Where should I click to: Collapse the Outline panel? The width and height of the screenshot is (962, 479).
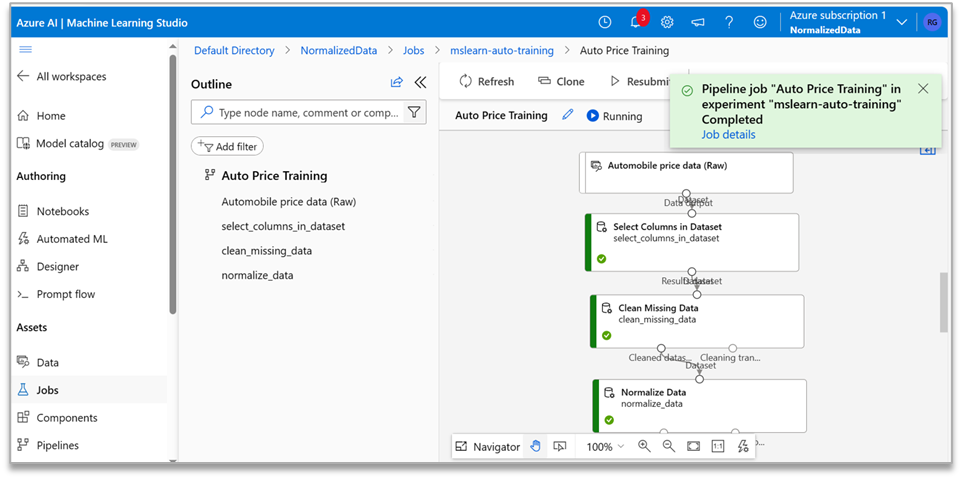coord(420,83)
